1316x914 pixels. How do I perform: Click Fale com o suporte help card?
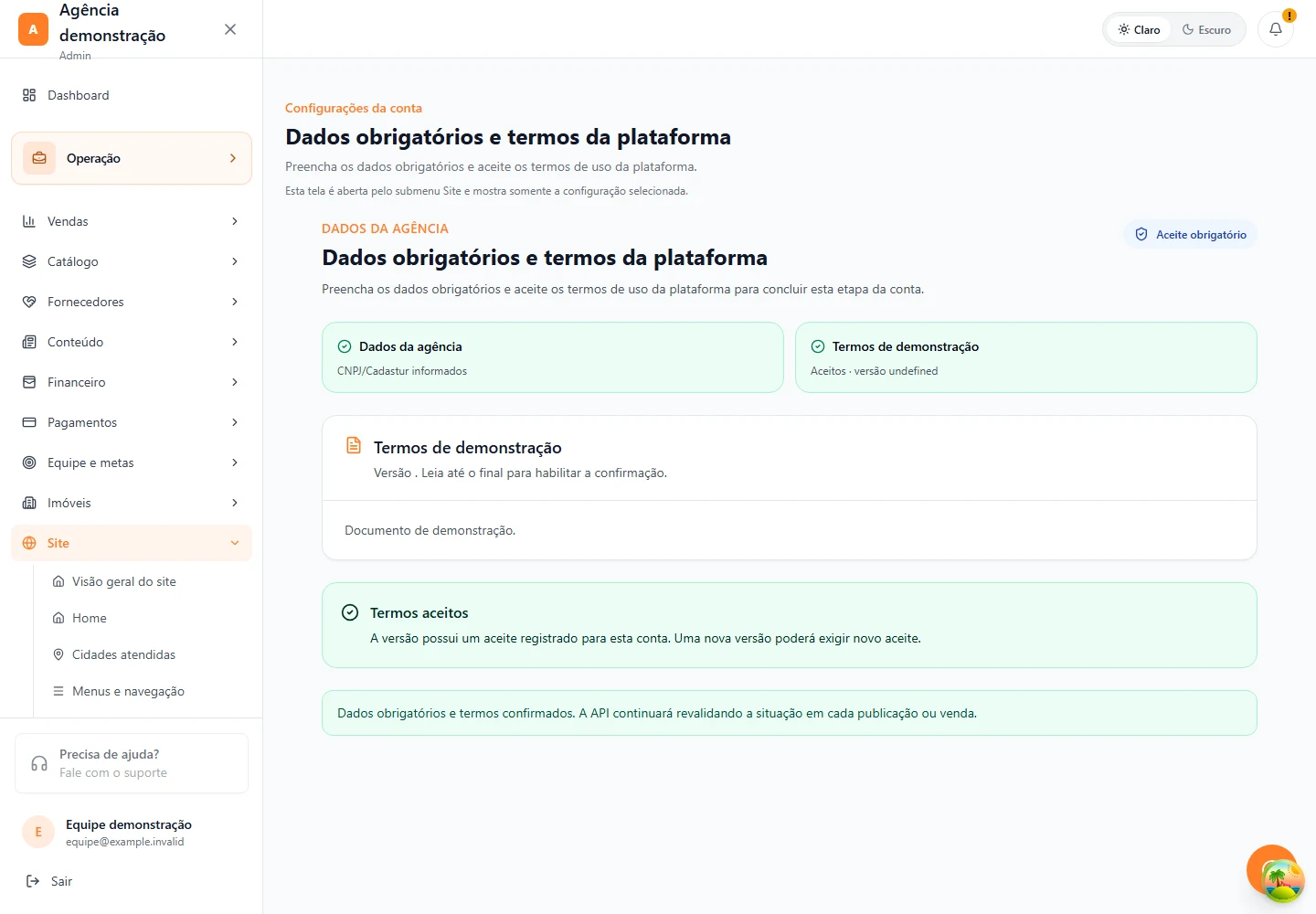point(132,763)
